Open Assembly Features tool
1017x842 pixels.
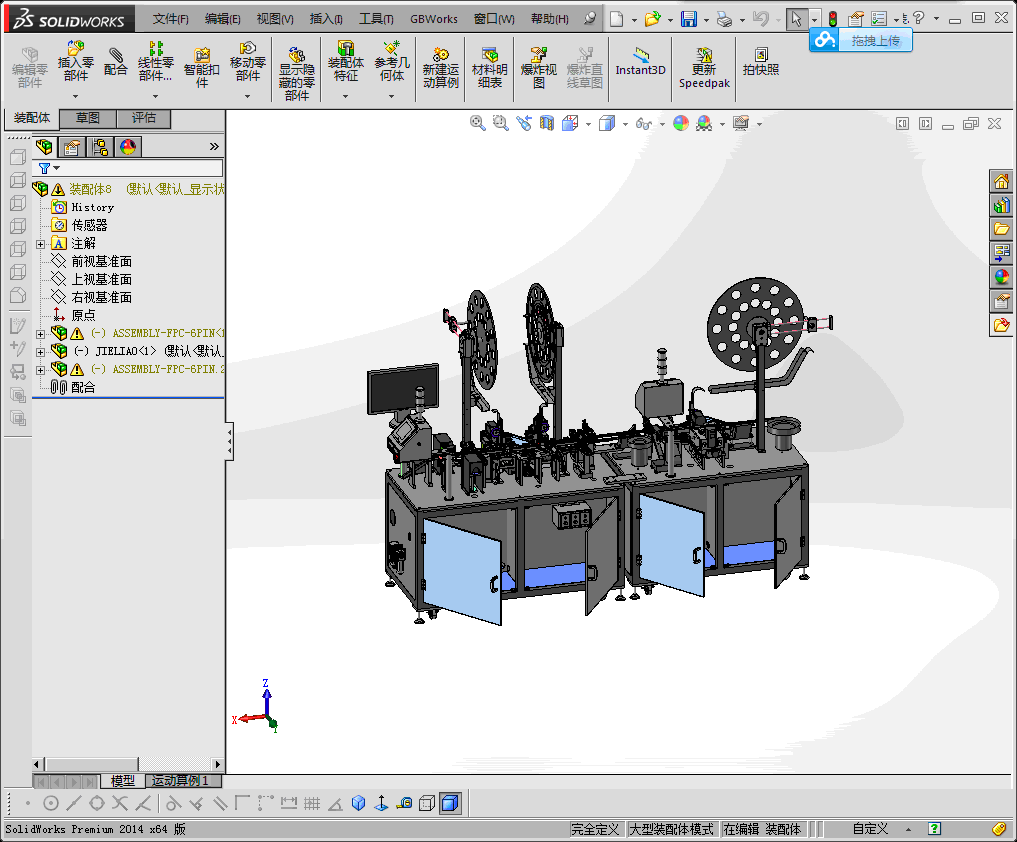(x=346, y=61)
